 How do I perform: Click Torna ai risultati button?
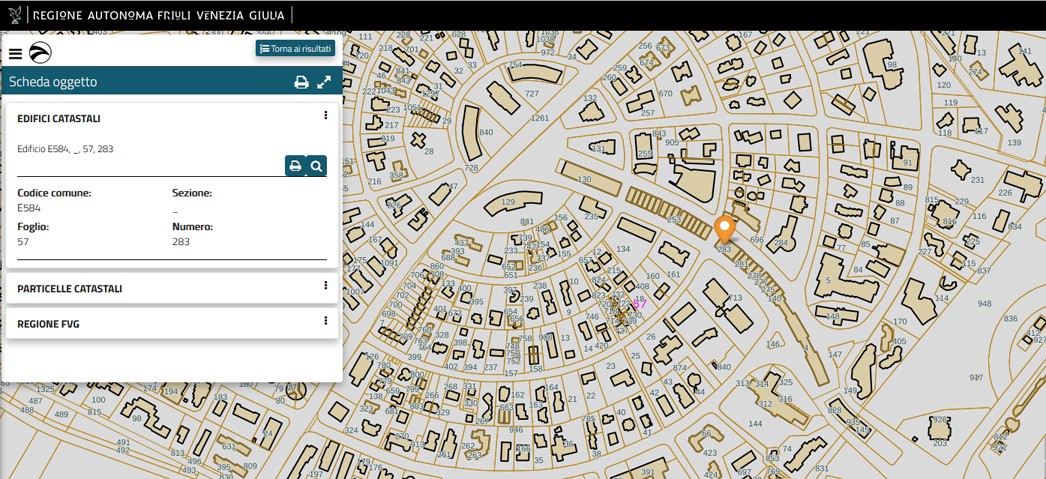295,48
